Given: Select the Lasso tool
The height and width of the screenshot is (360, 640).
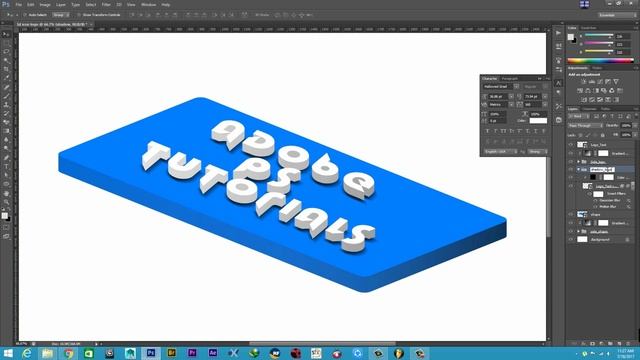Looking at the screenshot, I should (6, 52).
